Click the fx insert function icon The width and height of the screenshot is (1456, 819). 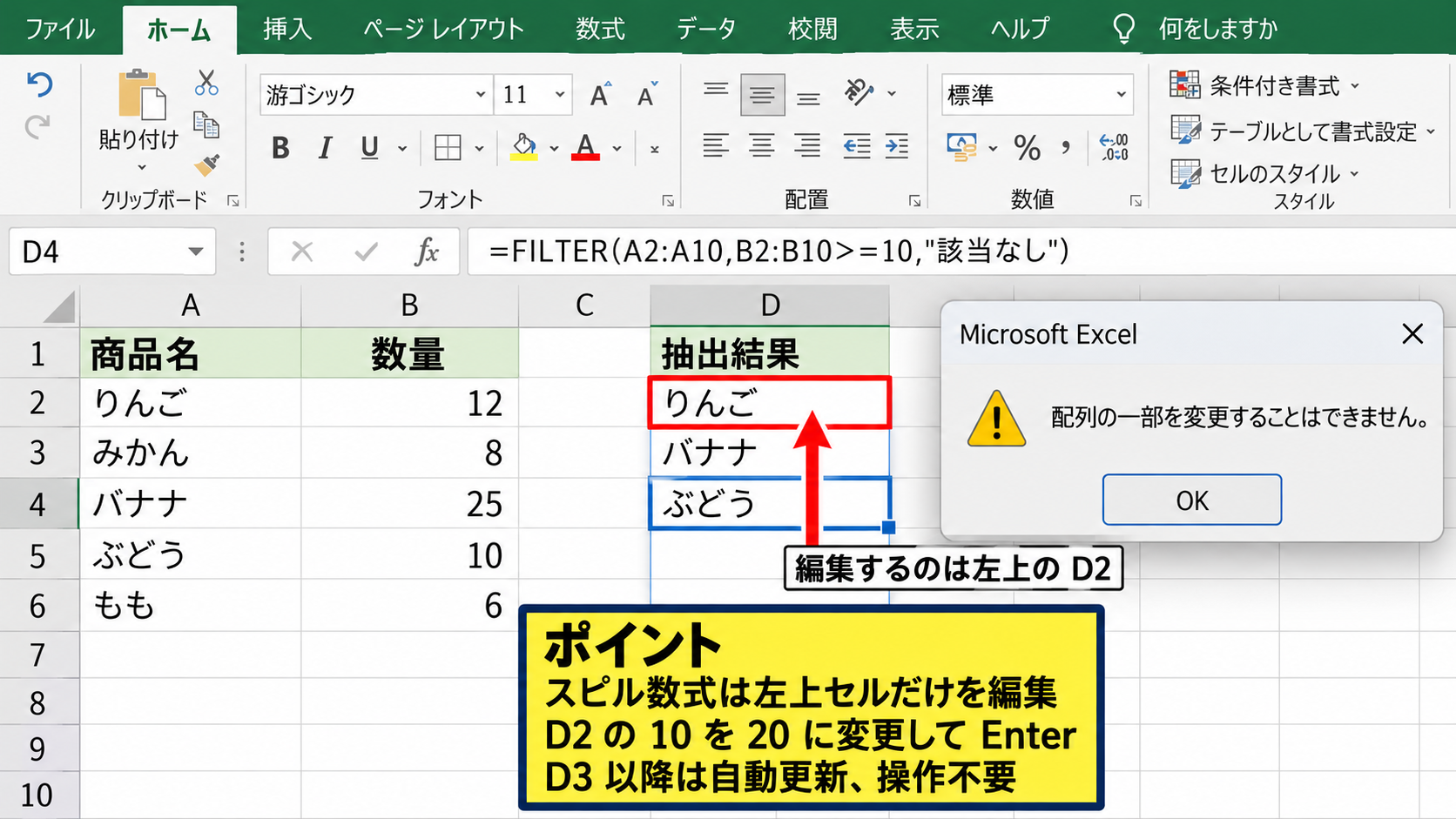coord(427,252)
